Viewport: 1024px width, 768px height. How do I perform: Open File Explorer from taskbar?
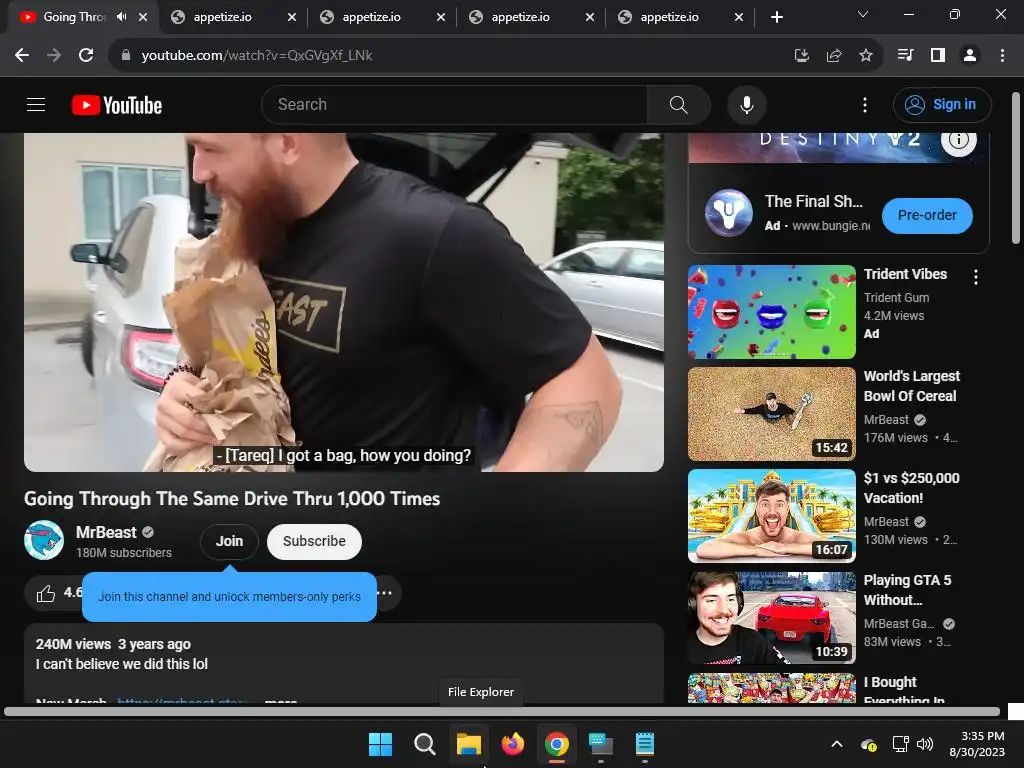(469, 744)
